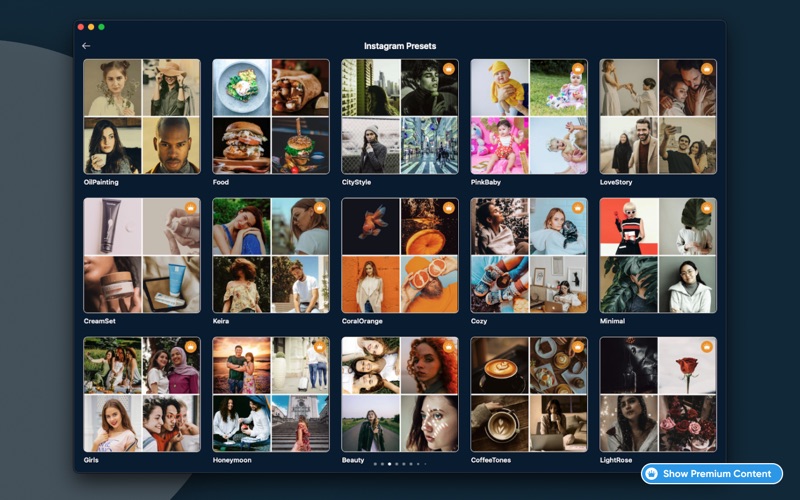The image size is (800, 500).
Task: Click the crown badge on CoralOrange preset
Action: click(448, 208)
